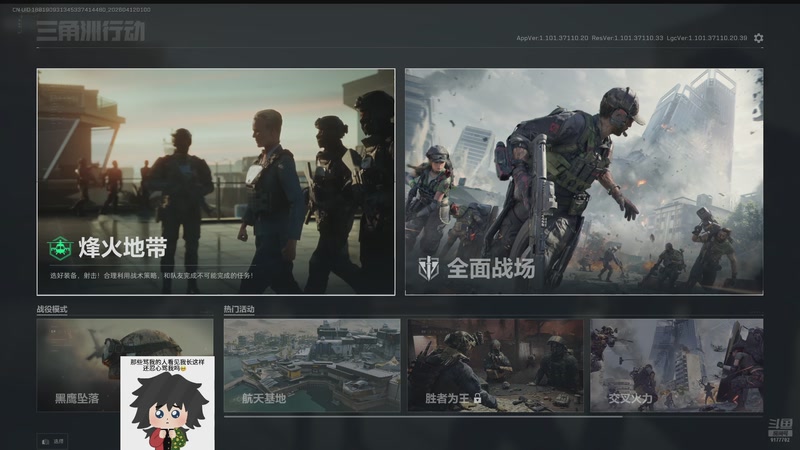This screenshot has width=800, height=450.
Task: Click the 三角洲行动 game logo
Action: 91,31
